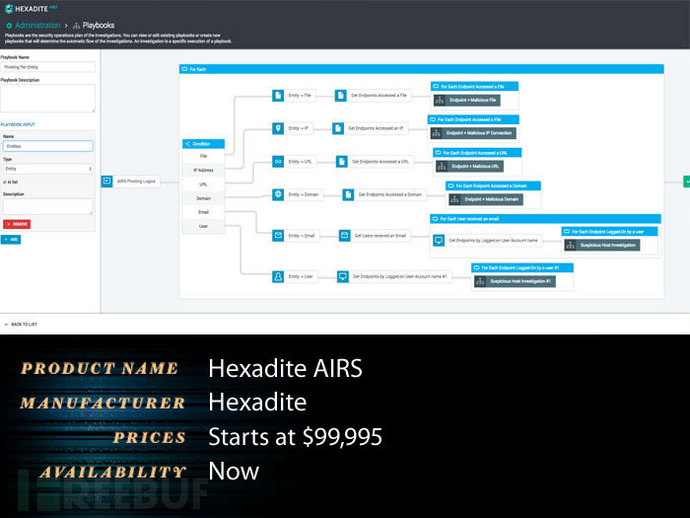
Task: Click the Playbook Description text area
Action: click(x=48, y=98)
